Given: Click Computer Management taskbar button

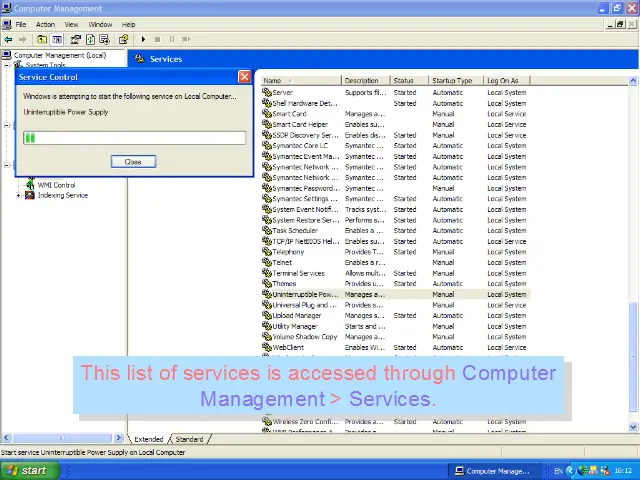Looking at the screenshot, I should [495, 471].
